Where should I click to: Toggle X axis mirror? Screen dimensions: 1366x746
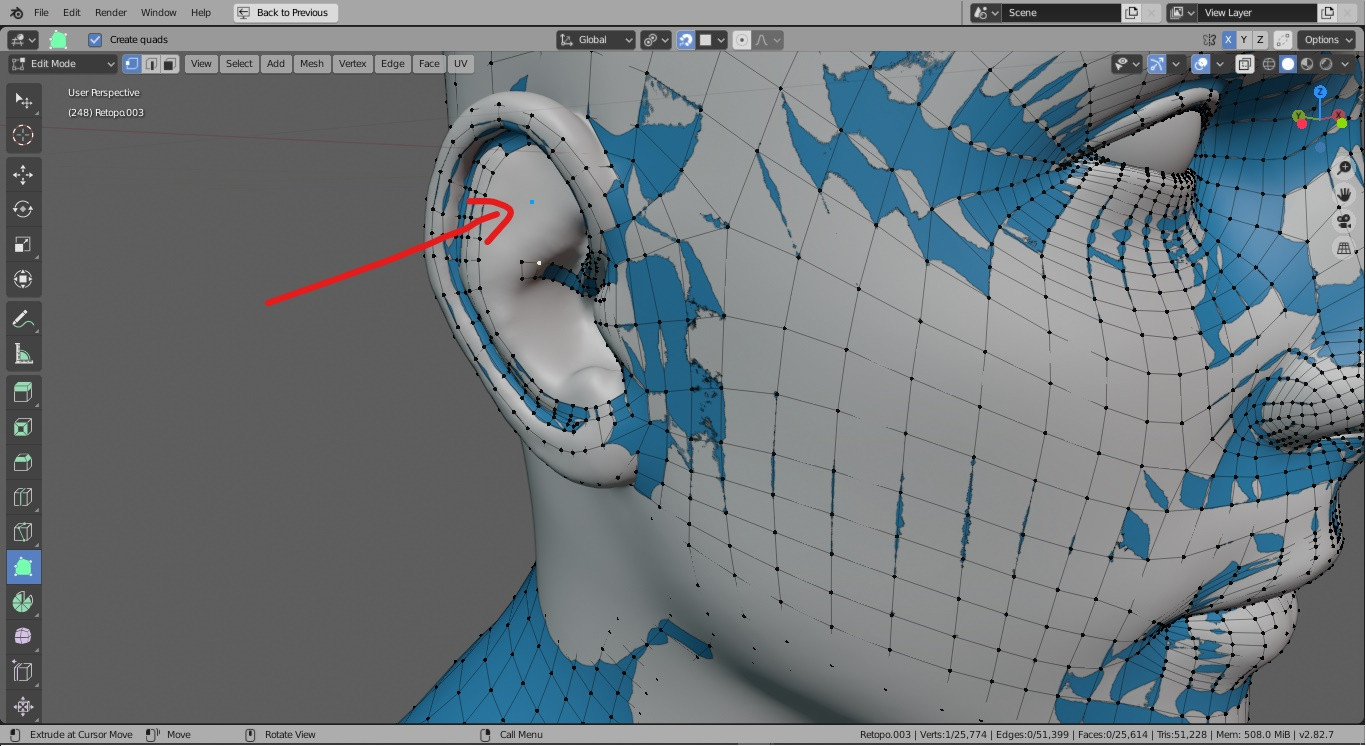point(1228,40)
